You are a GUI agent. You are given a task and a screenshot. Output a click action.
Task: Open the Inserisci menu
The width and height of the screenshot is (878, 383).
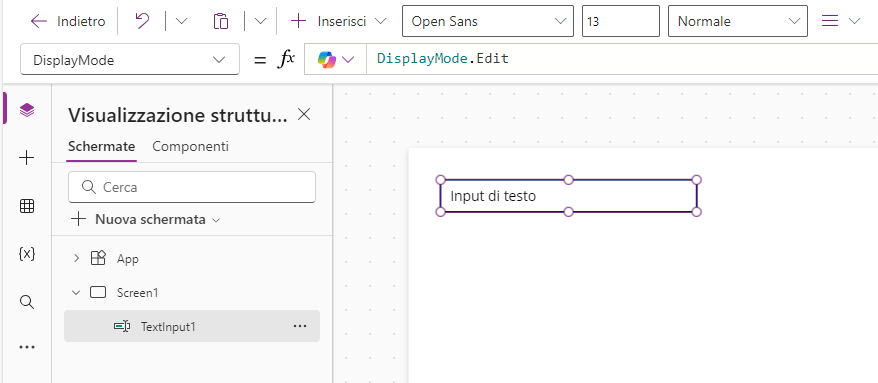coord(338,21)
